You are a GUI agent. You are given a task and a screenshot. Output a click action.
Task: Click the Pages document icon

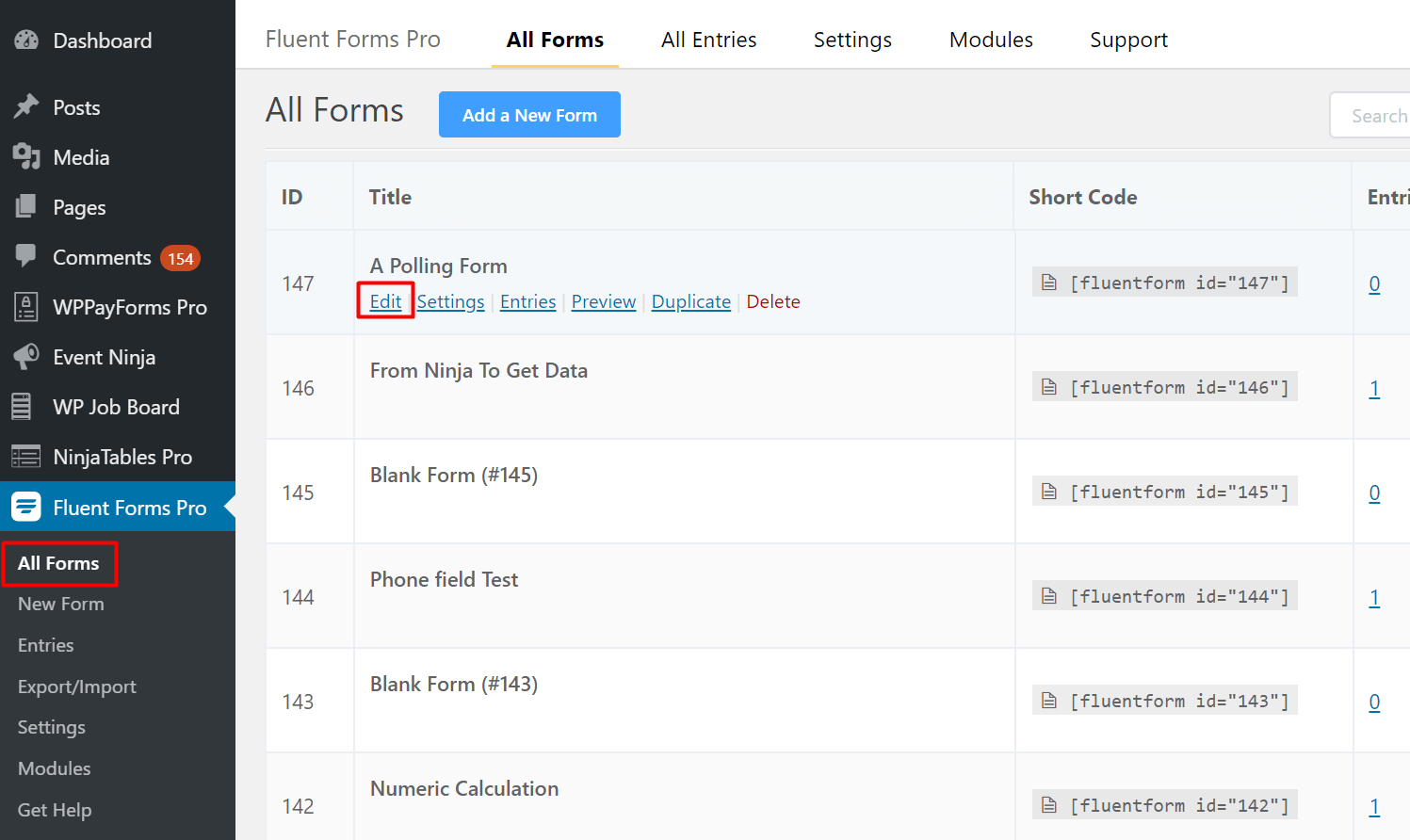[26, 206]
